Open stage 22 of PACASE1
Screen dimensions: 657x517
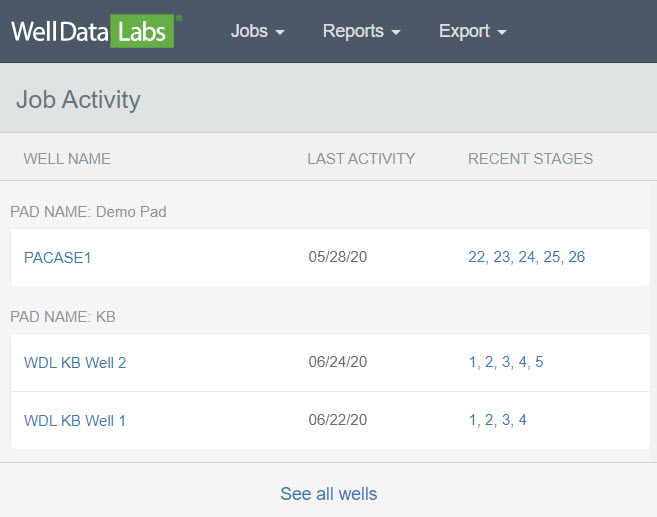tap(476, 257)
